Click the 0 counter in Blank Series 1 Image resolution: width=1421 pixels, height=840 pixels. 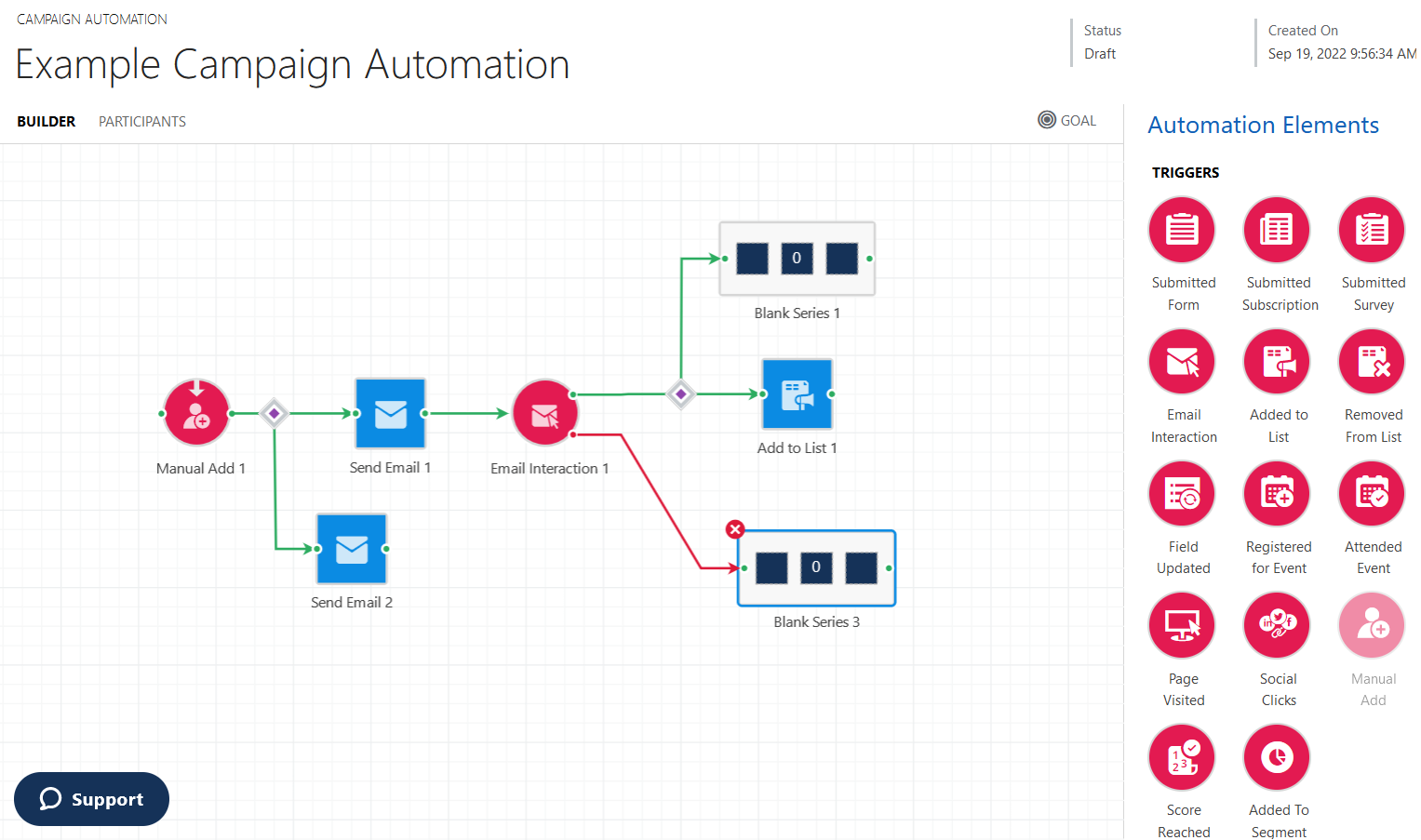point(797,259)
